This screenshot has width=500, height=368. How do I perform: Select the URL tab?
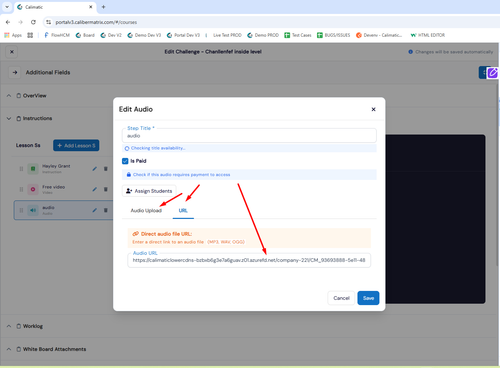(x=183, y=211)
